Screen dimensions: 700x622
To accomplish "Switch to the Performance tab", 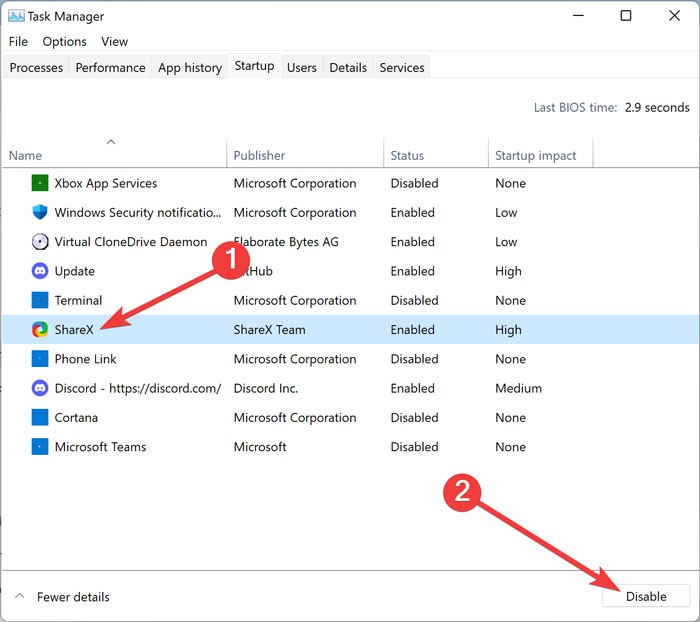I will pyautogui.click(x=110, y=67).
